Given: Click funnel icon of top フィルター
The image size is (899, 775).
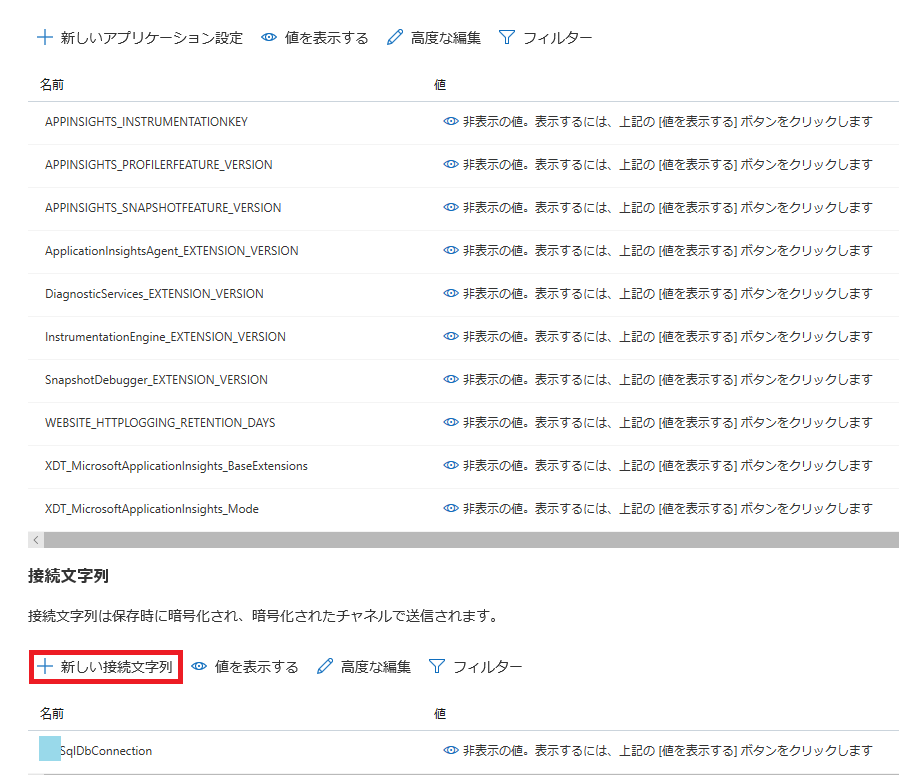Looking at the screenshot, I should [507, 38].
